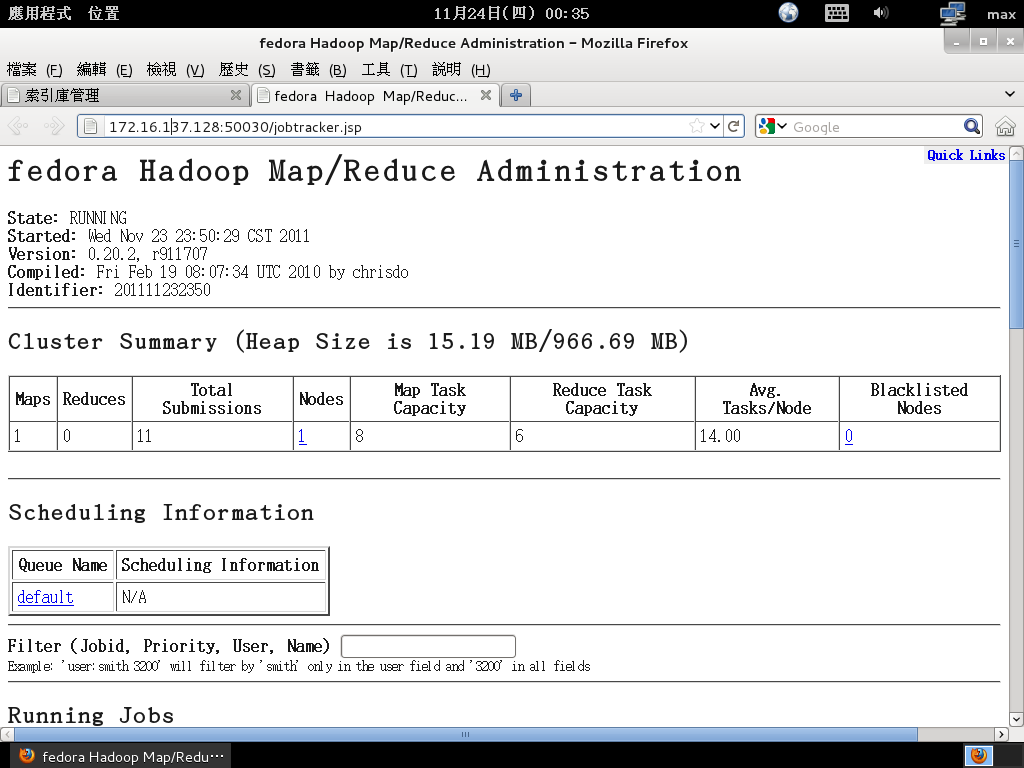Click the browser Forward arrow button
Viewport: 1024px width, 768px height.
coord(54,126)
